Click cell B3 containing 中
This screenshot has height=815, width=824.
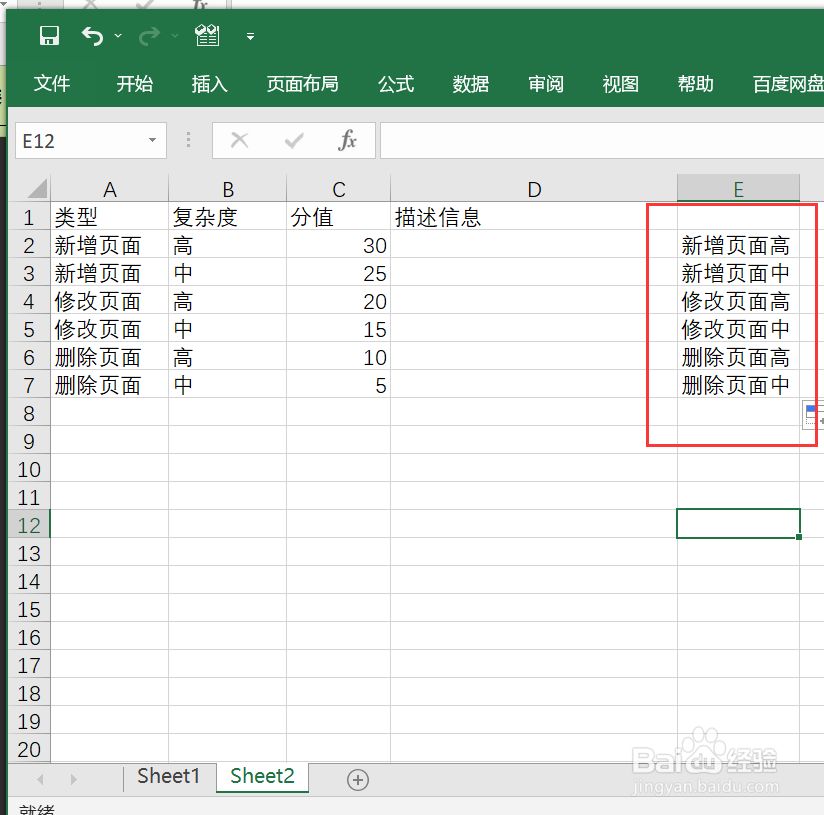(228, 273)
